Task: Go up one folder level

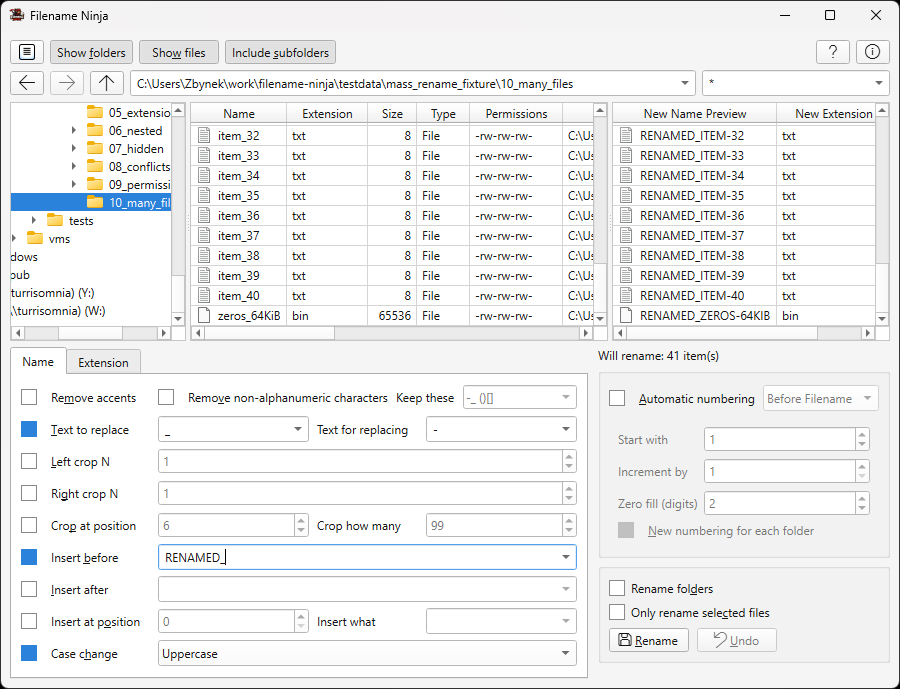Action: click(x=107, y=83)
